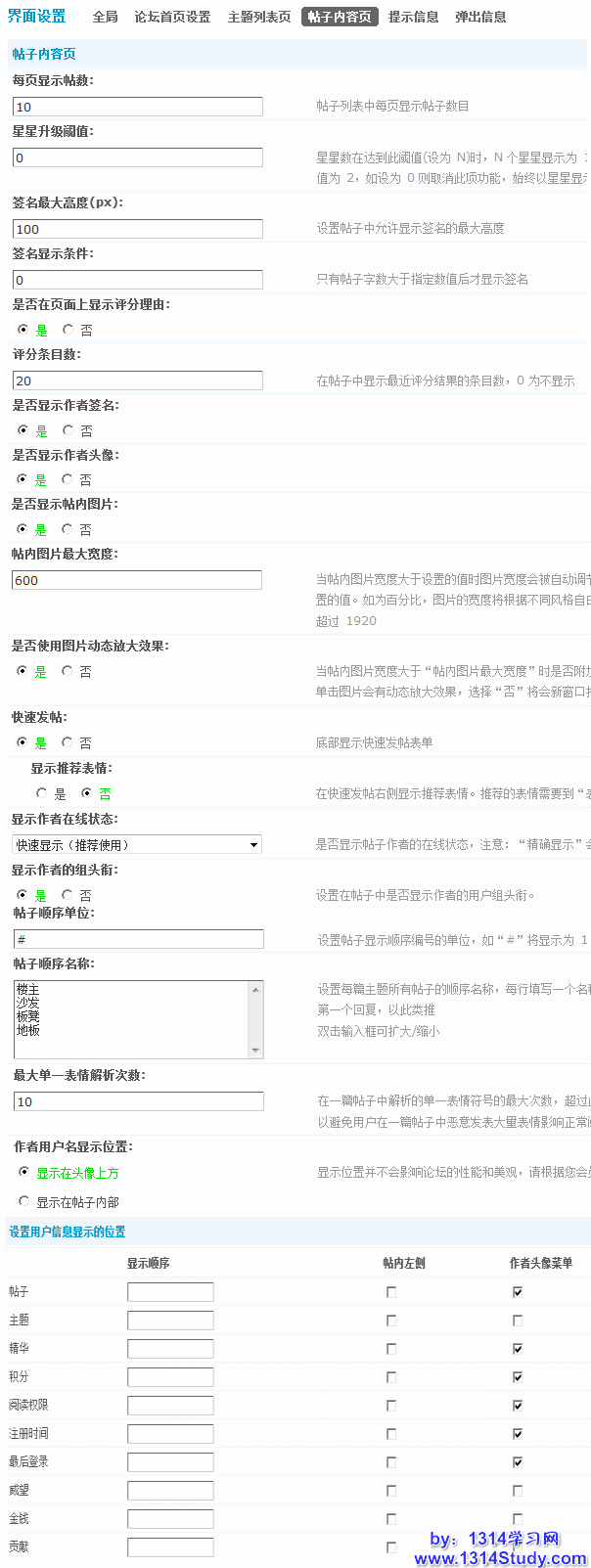Check 帖内左侧 box for 帖子 row
591x1568 pixels.
point(391,1292)
